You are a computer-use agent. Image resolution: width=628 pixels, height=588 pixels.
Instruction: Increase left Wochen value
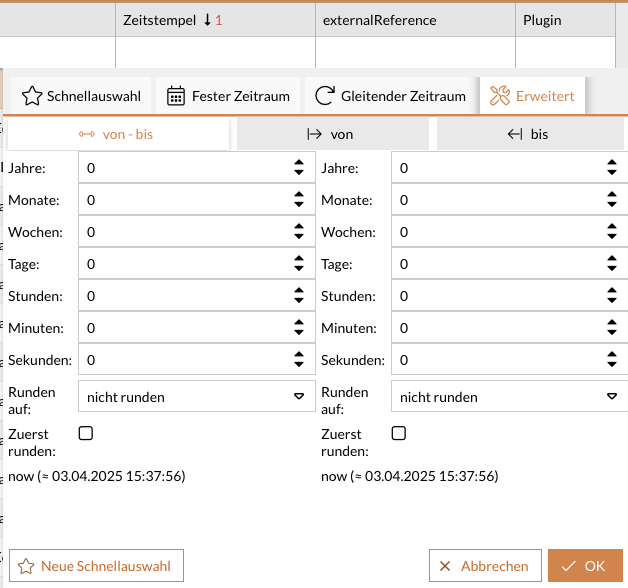coord(299,227)
